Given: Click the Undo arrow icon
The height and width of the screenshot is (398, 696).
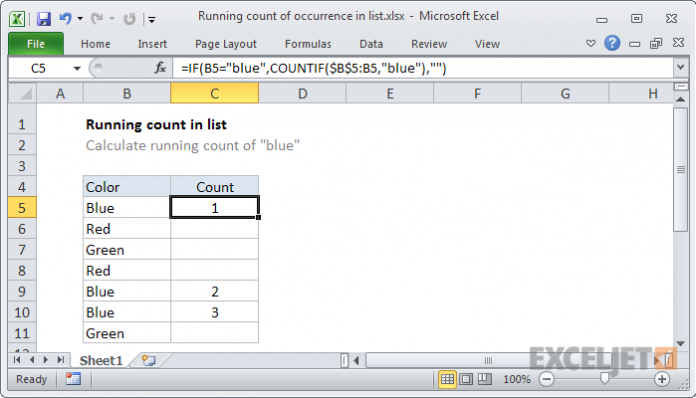Looking at the screenshot, I should [65, 19].
